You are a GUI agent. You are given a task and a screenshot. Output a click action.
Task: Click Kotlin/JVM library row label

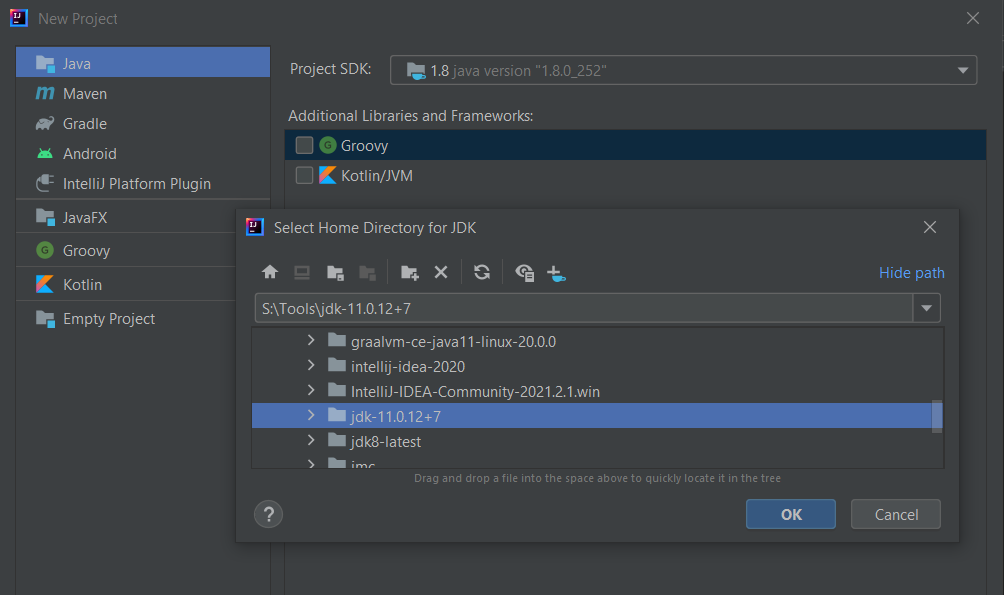(376, 176)
